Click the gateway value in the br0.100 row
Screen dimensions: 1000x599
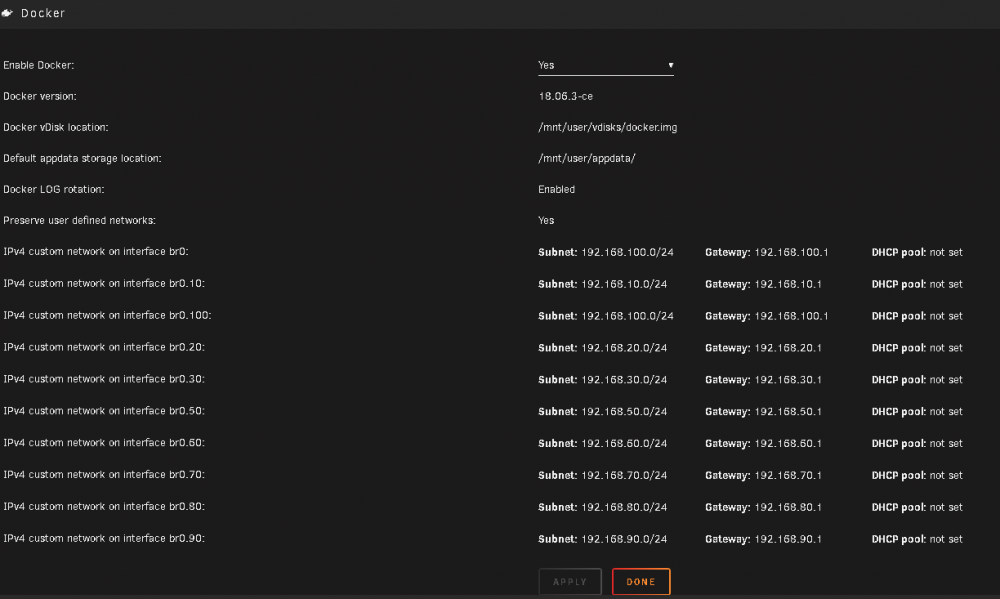pos(791,316)
